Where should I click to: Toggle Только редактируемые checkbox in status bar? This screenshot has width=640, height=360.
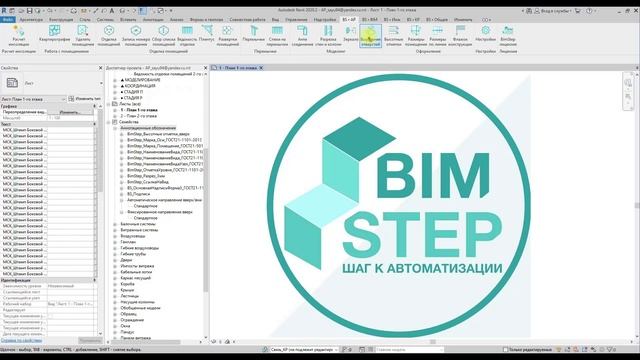505,349
